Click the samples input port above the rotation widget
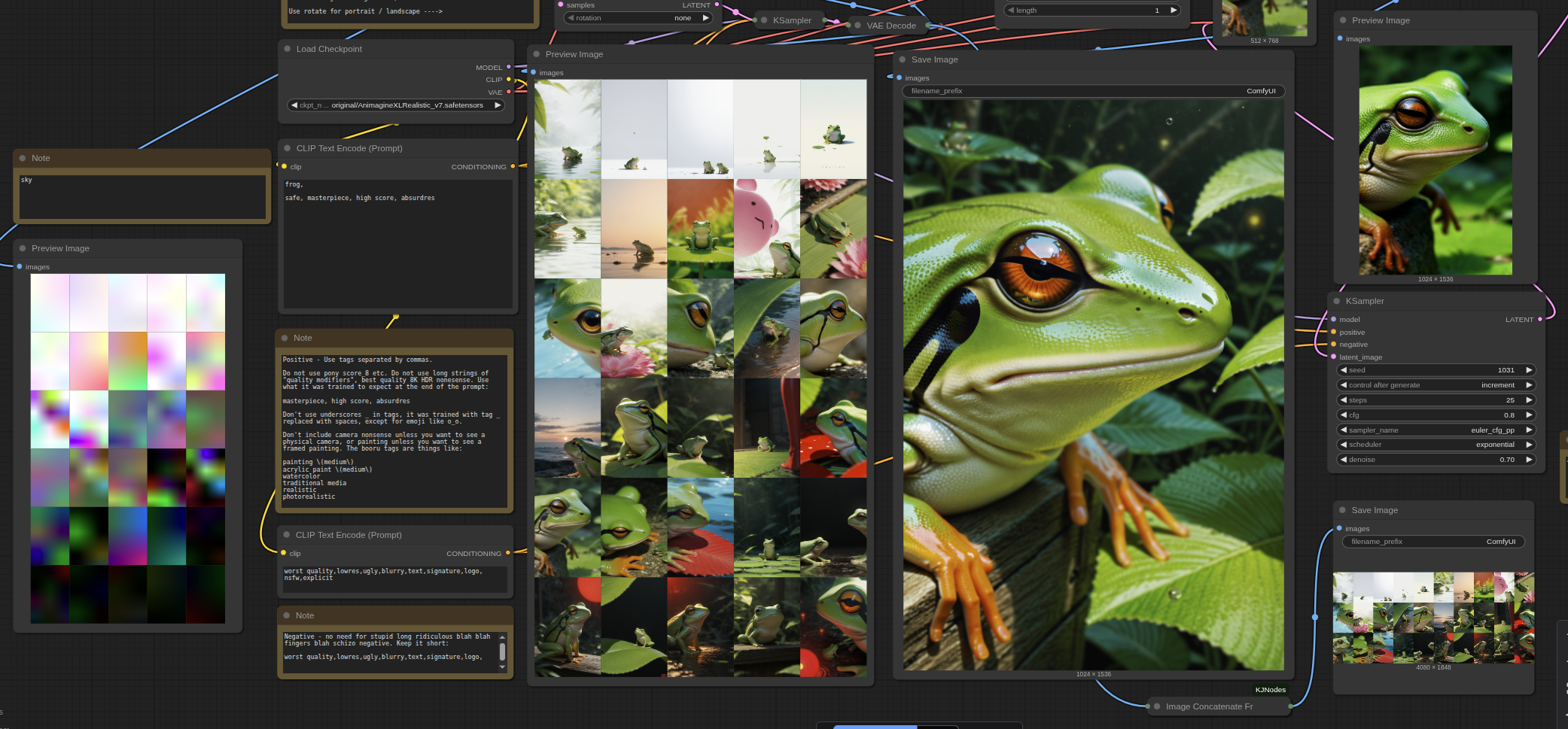The height and width of the screenshot is (729, 1568). (x=561, y=5)
